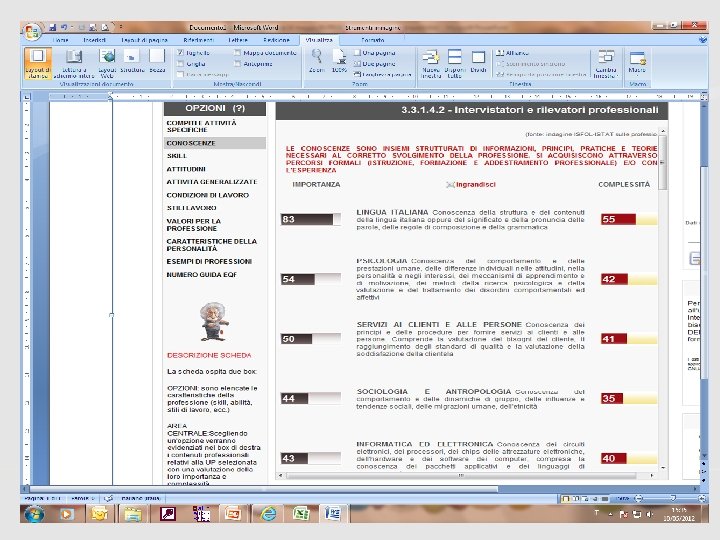Screen dimensions: 720x540
Task: Click Disponi tutto windows icon
Action: coord(454,63)
